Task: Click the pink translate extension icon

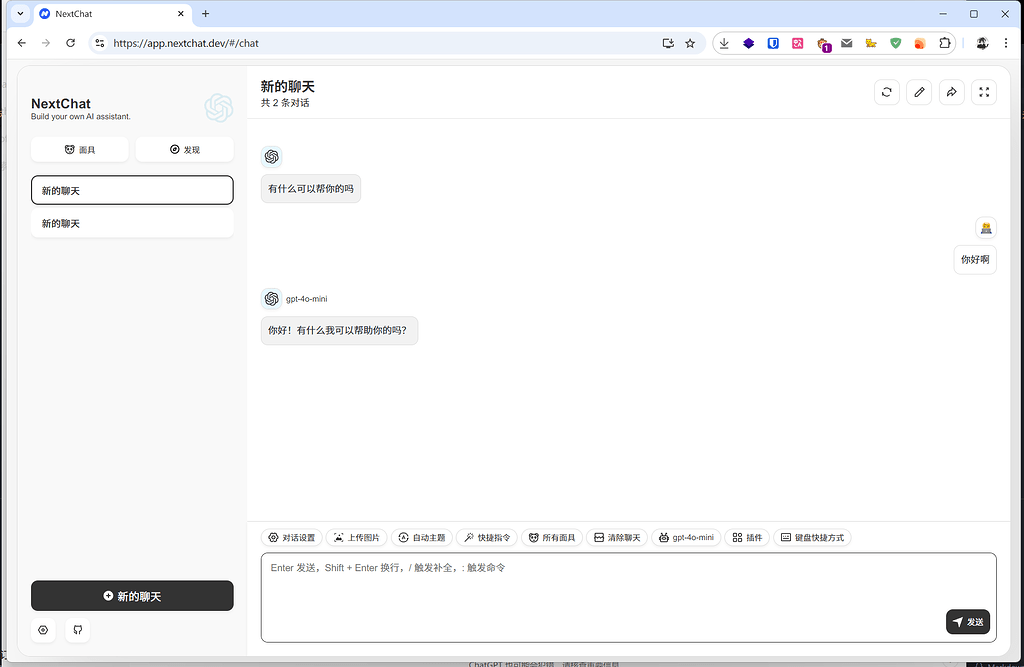Action: click(x=797, y=43)
